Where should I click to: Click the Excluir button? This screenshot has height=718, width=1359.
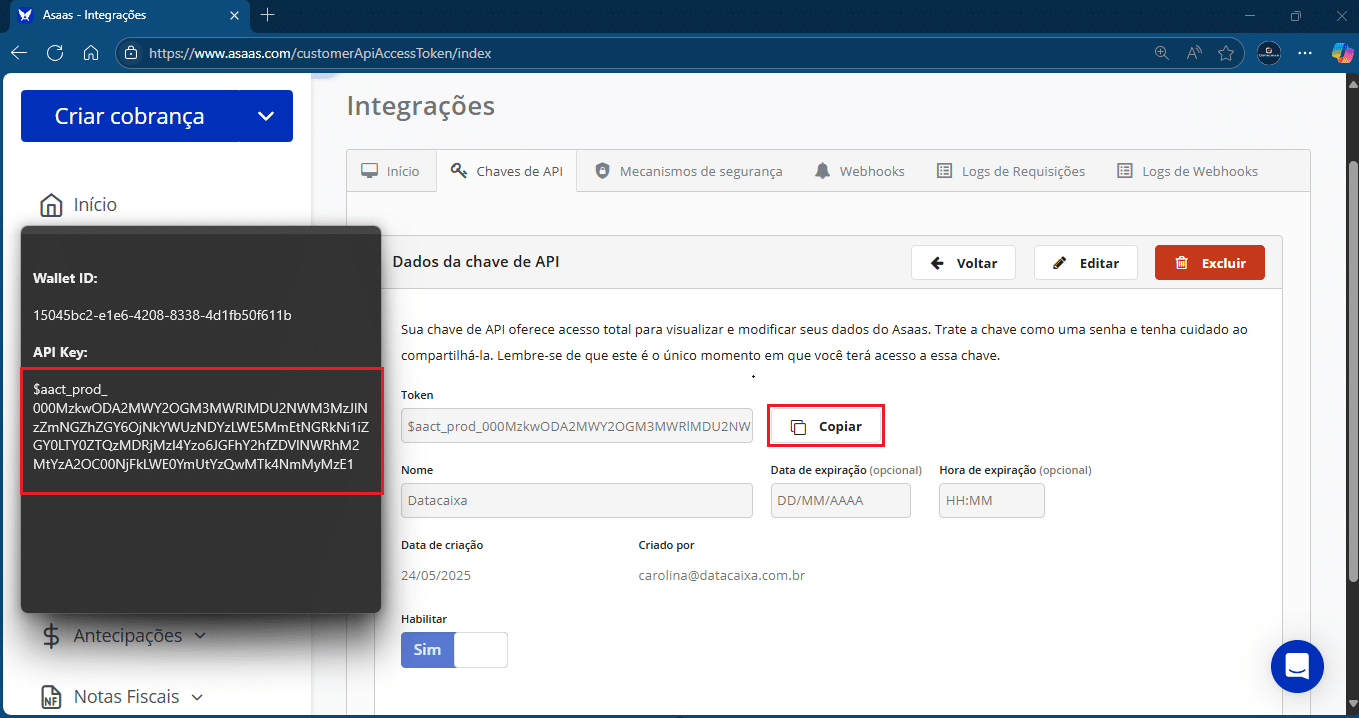pyautogui.click(x=1209, y=262)
